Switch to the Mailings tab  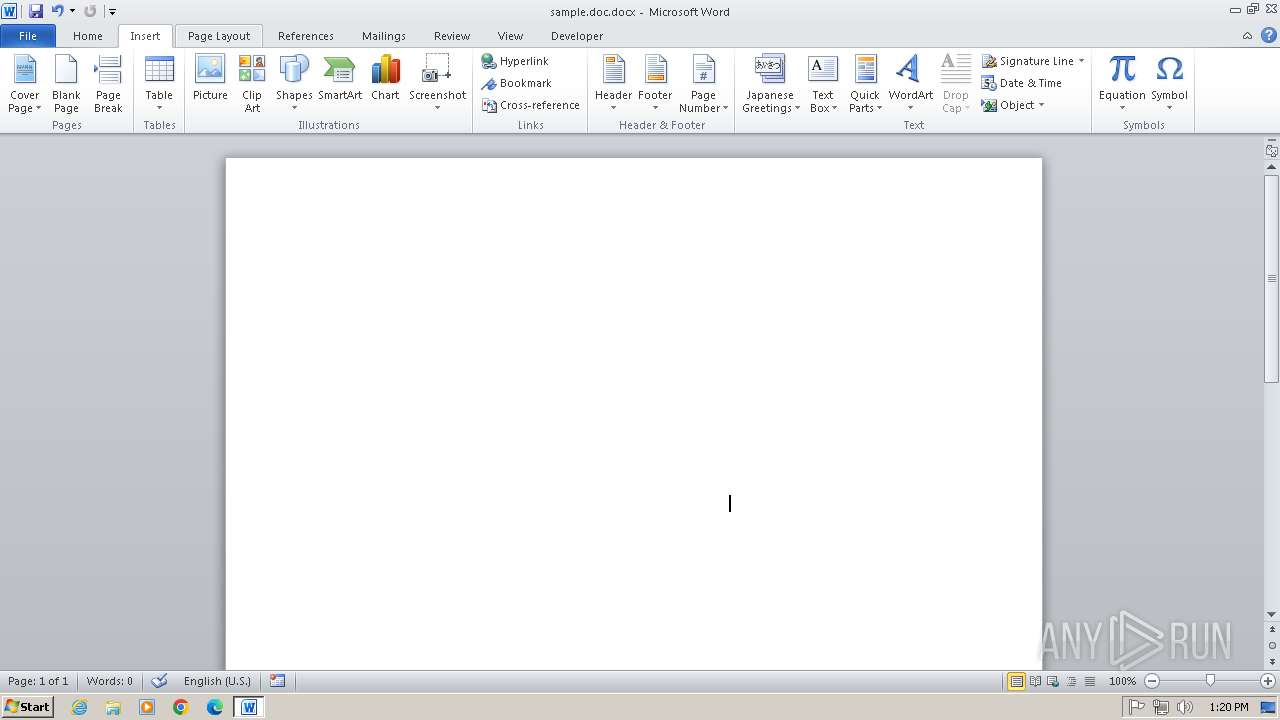click(384, 36)
